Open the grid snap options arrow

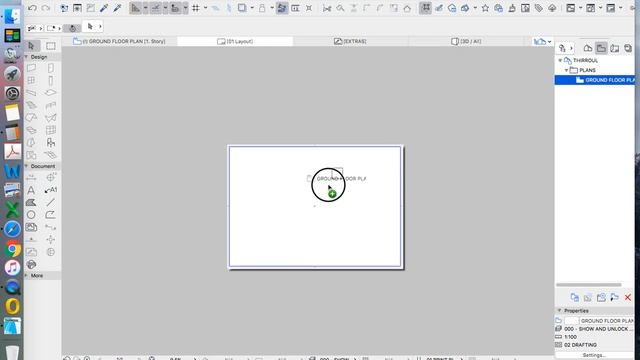pos(205,8)
